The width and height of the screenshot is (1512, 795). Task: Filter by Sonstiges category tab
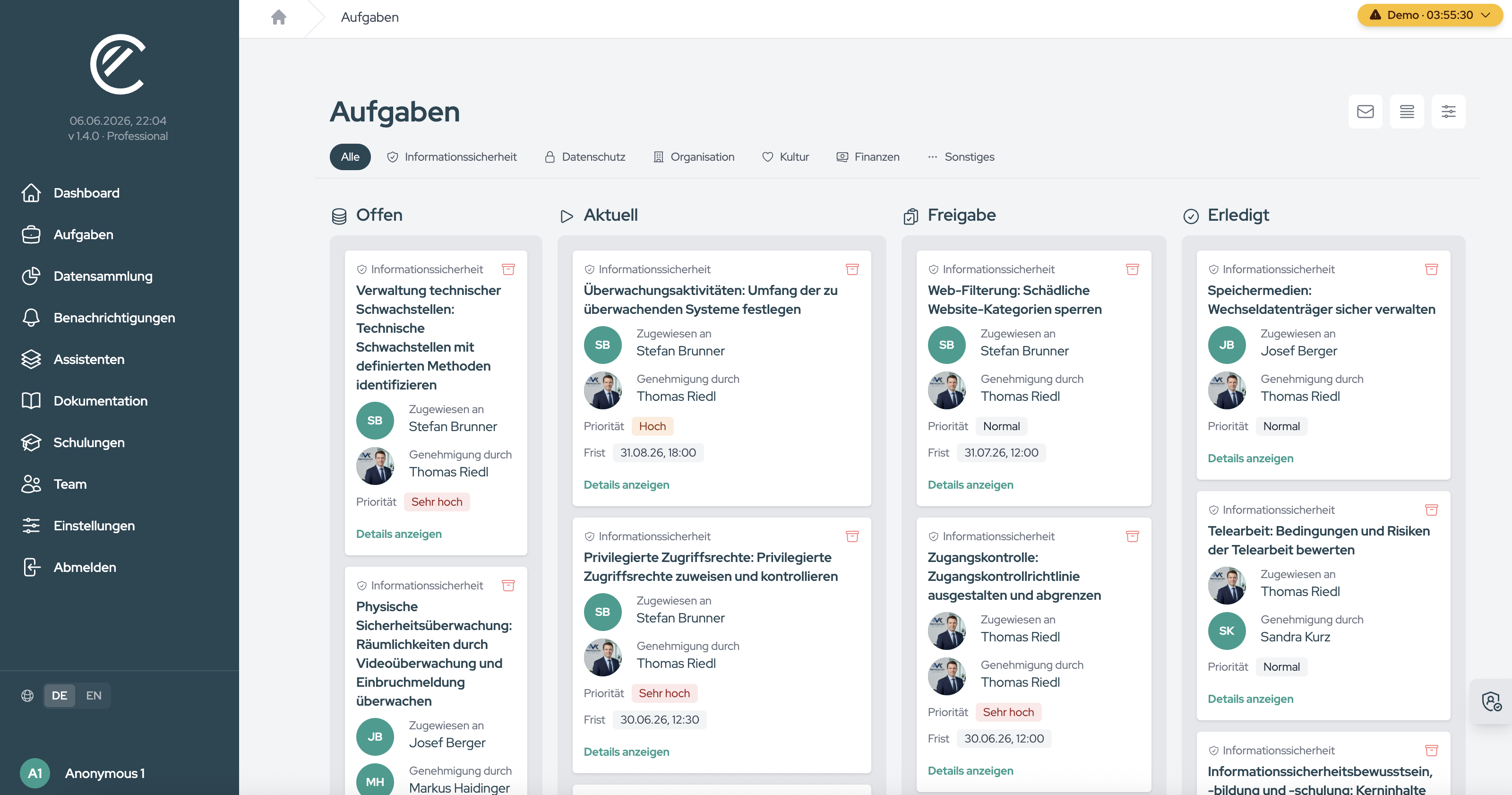[x=961, y=157]
